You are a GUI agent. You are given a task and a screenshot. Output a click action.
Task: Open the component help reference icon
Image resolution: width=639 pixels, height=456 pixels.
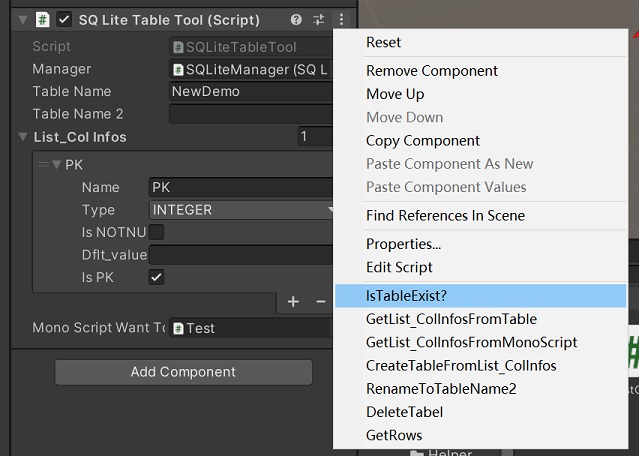[296, 19]
